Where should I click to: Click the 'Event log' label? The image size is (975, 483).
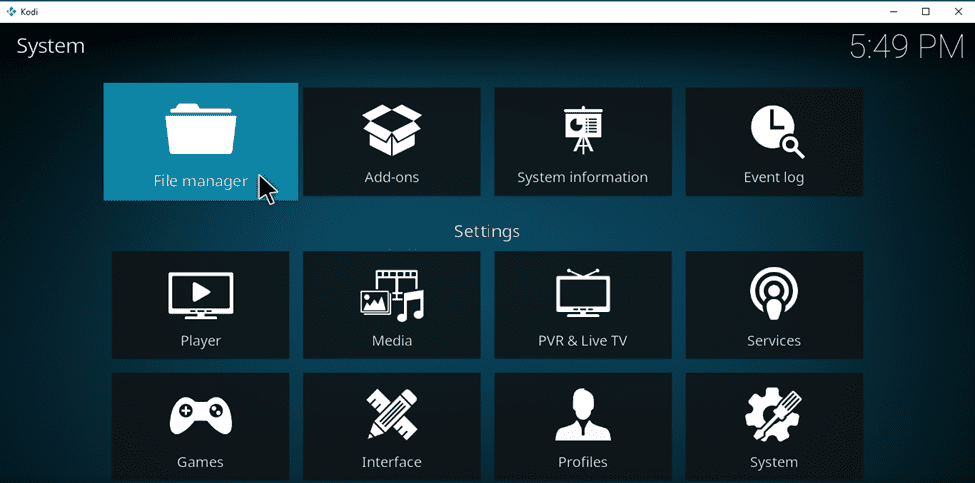click(x=774, y=178)
